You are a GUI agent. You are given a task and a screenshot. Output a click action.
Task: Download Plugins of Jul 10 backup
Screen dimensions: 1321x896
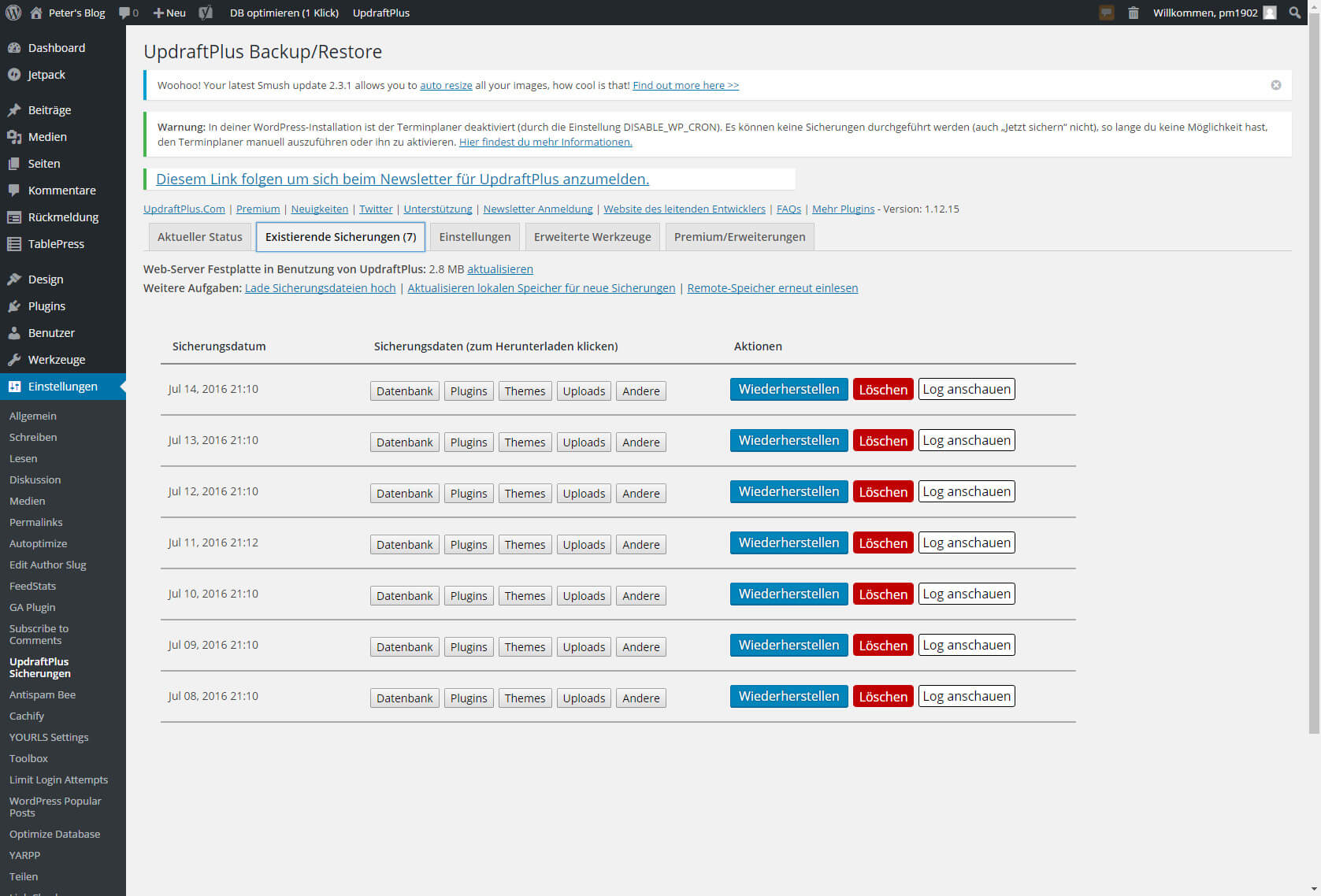(469, 596)
